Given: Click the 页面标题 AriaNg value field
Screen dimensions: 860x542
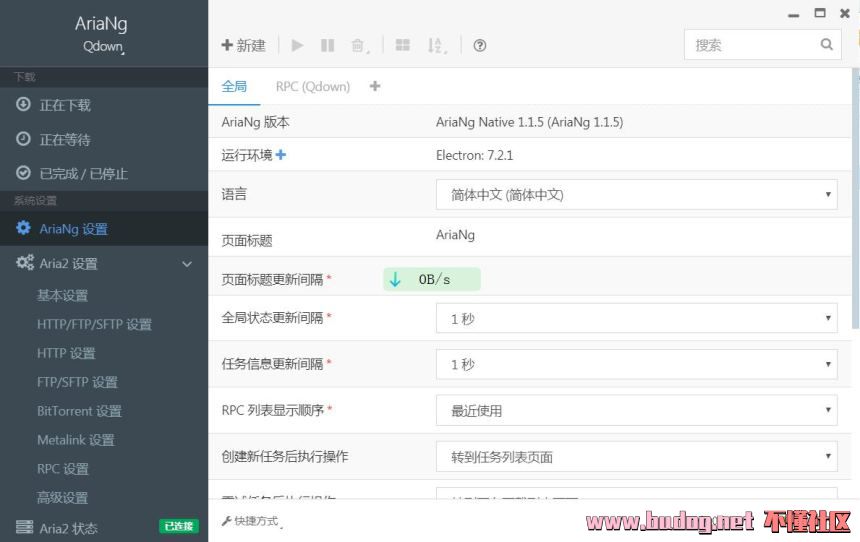Looking at the screenshot, I should pos(455,235).
